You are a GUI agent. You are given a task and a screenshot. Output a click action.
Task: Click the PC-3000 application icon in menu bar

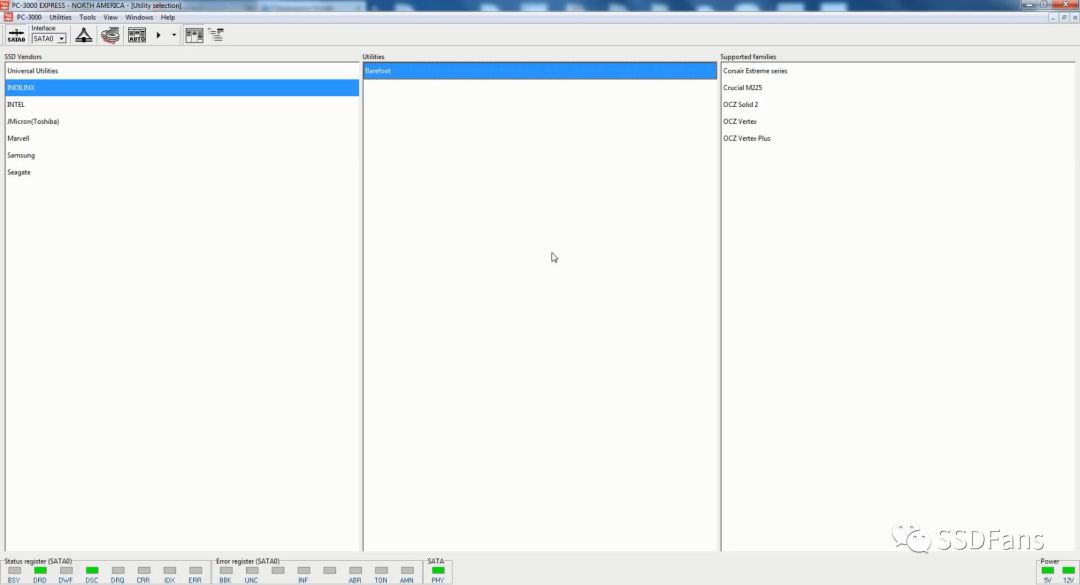8,17
